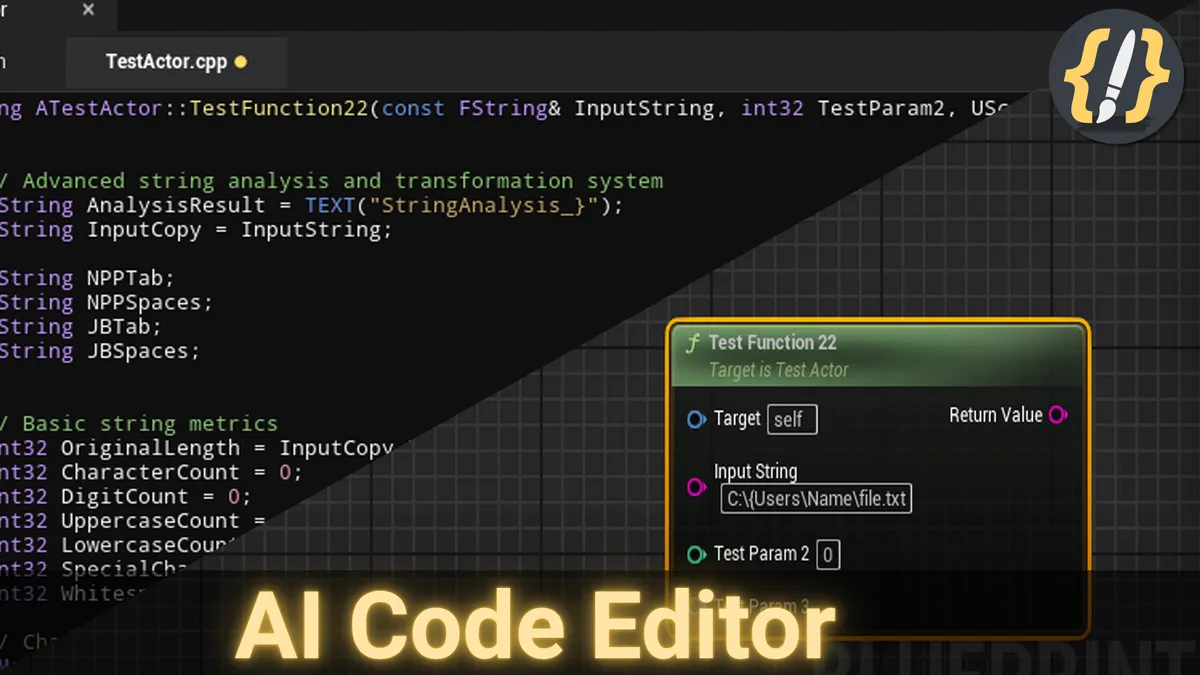Click the UppercaseCount declaration line

click(x=133, y=521)
